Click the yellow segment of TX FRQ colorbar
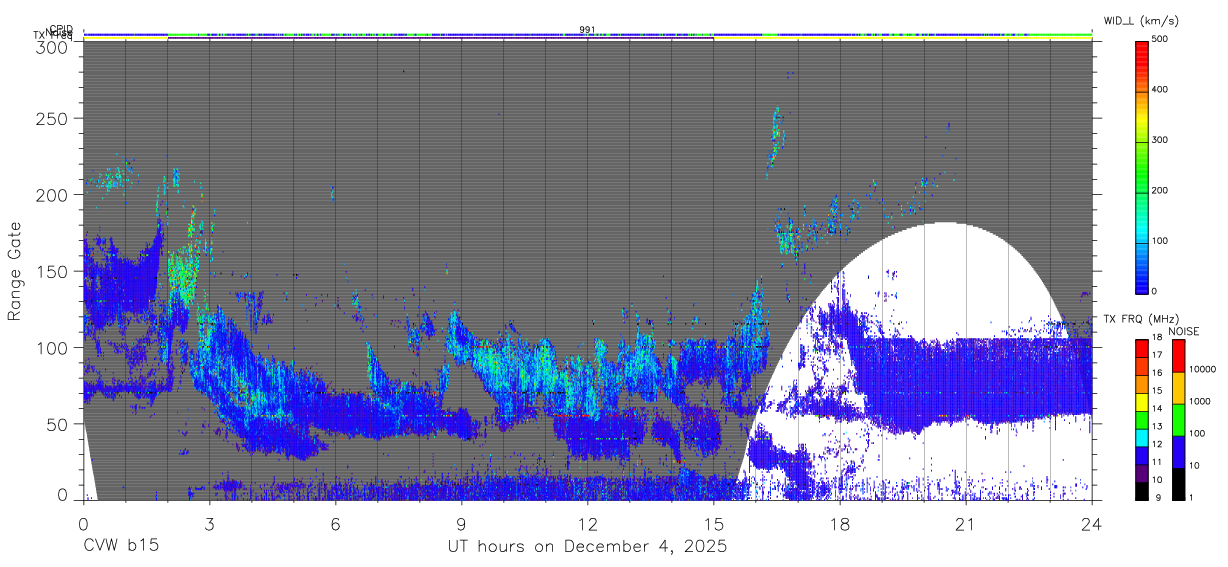 (x=1141, y=402)
